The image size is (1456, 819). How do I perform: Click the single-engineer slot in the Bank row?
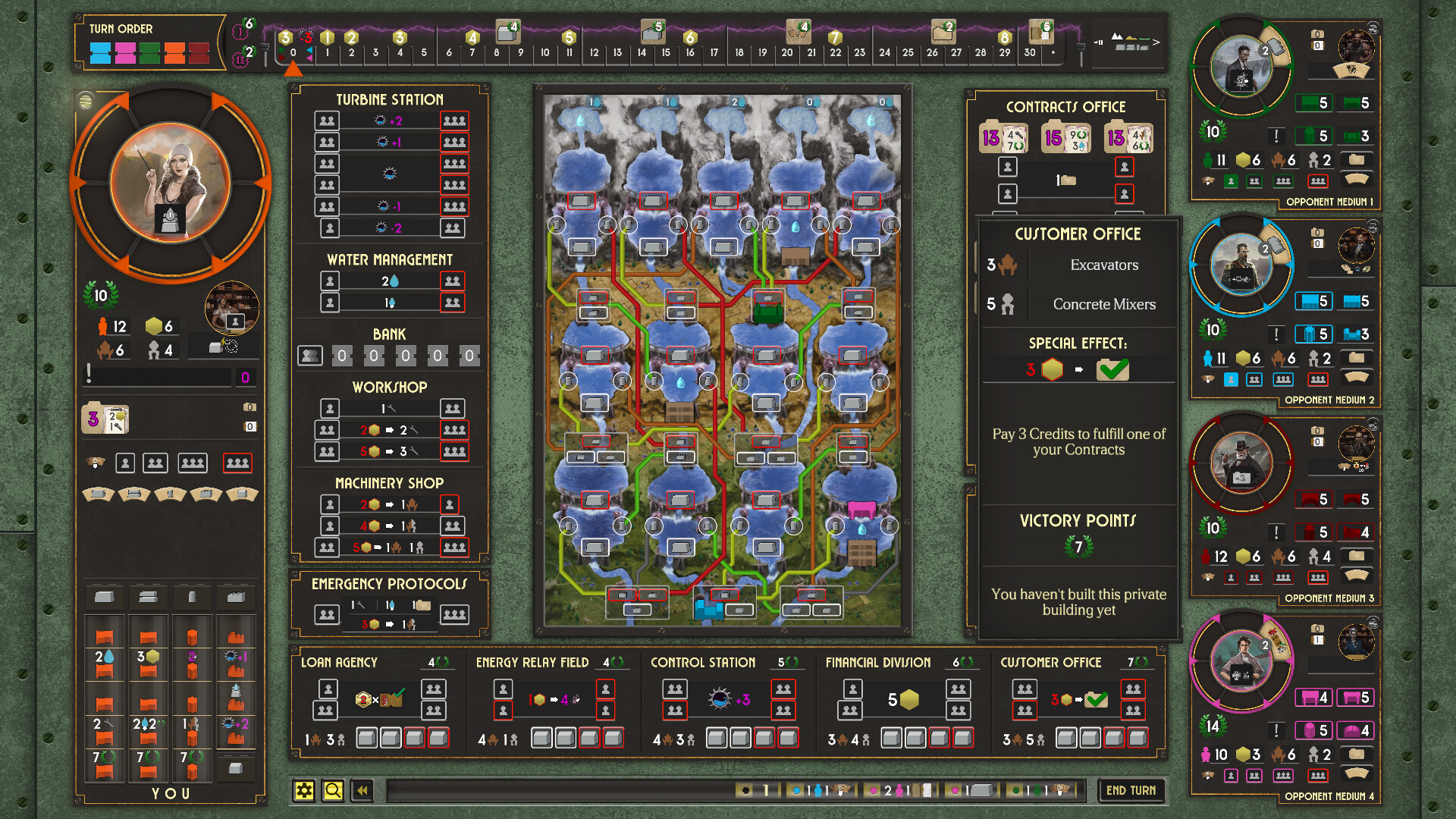tap(309, 355)
